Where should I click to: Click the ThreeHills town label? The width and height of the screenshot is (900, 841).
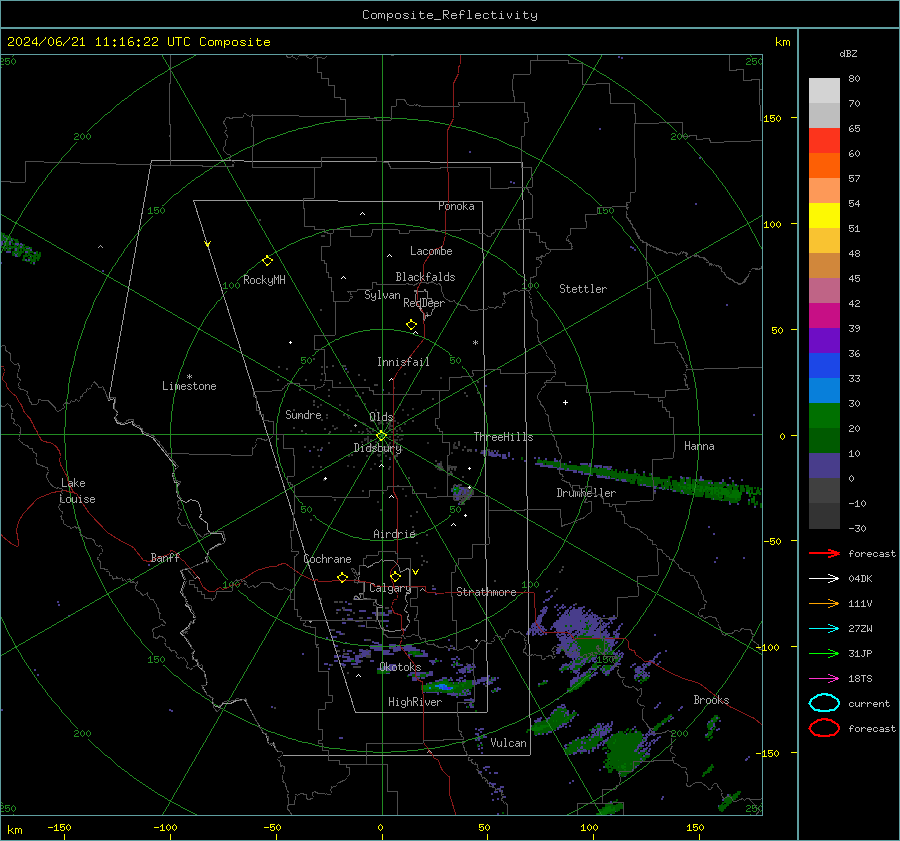pyautogui.click(x=503, y=437)
